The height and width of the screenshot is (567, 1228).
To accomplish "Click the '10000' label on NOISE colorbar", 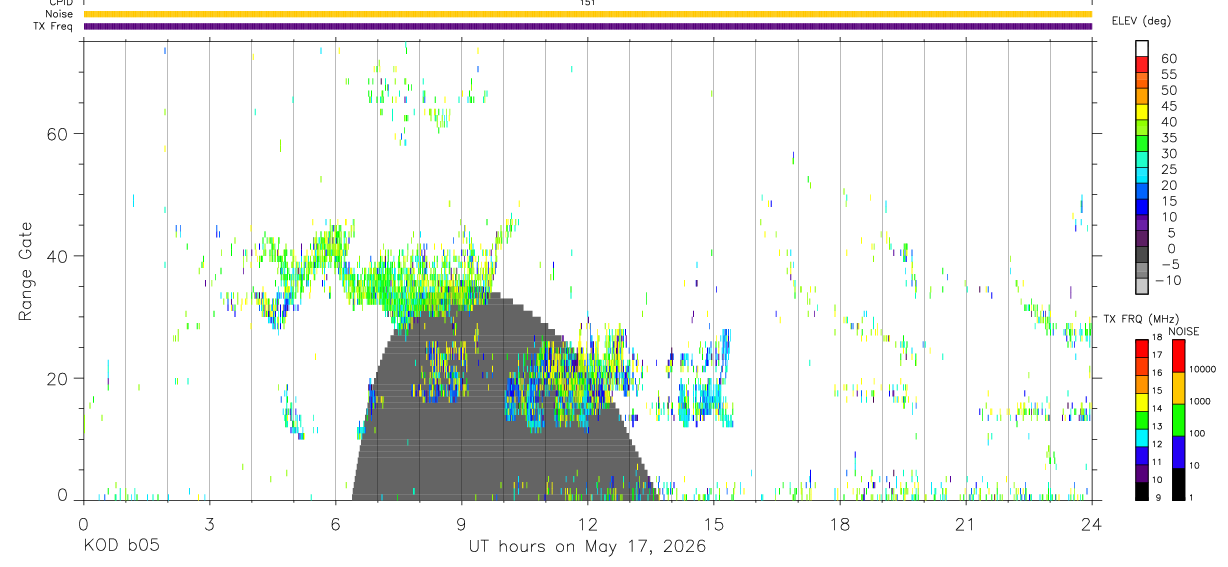I will point(1205,369).
